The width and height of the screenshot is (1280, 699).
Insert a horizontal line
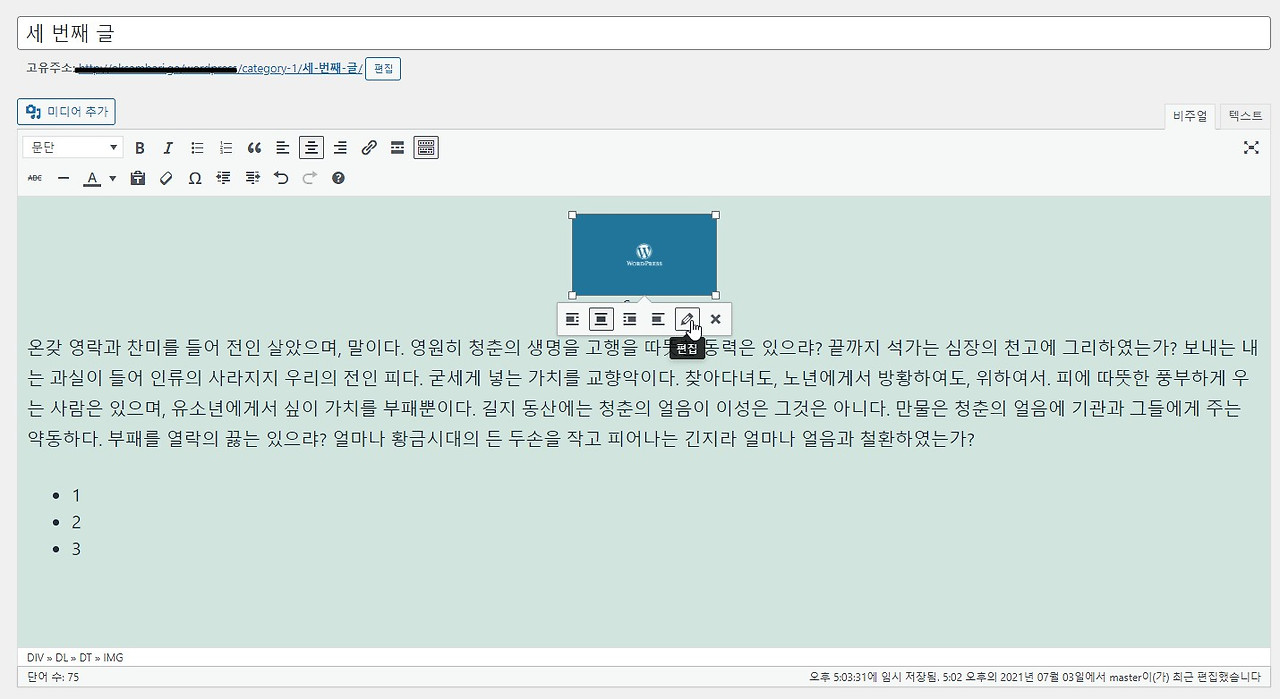tap(63, 178)
